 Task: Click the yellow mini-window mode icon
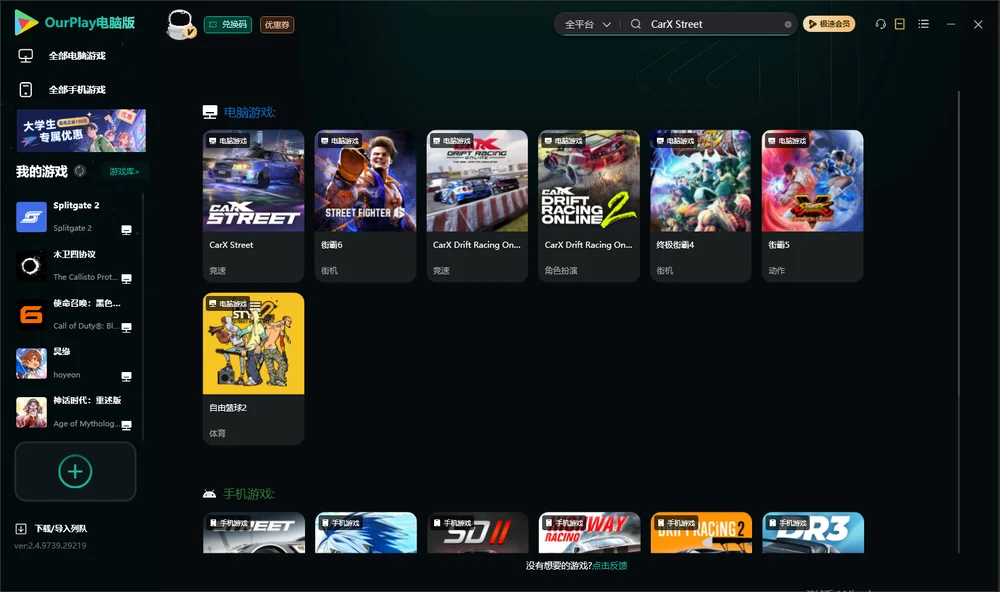[900, 24]
